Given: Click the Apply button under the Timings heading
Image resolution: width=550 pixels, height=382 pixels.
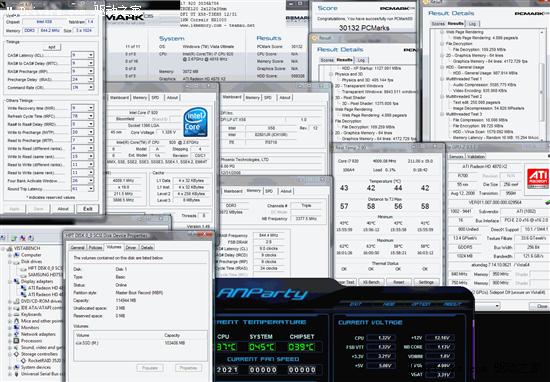Looking at the screenshot, I should (x=52, y=47).
